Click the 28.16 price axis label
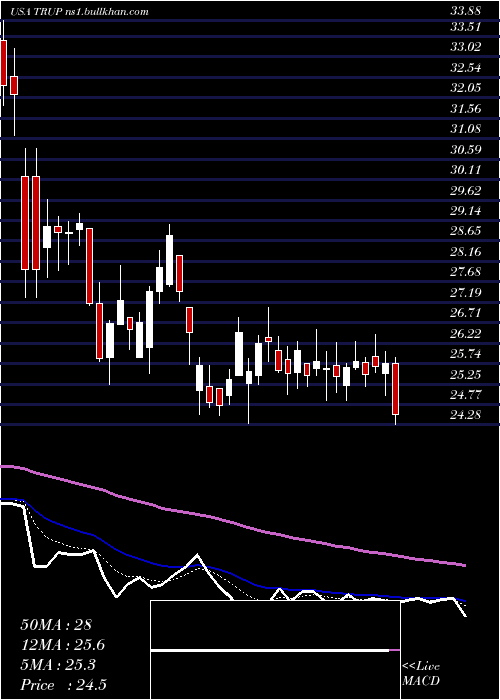The height and width of the screenshot is (700, 500). click(465, 252)
